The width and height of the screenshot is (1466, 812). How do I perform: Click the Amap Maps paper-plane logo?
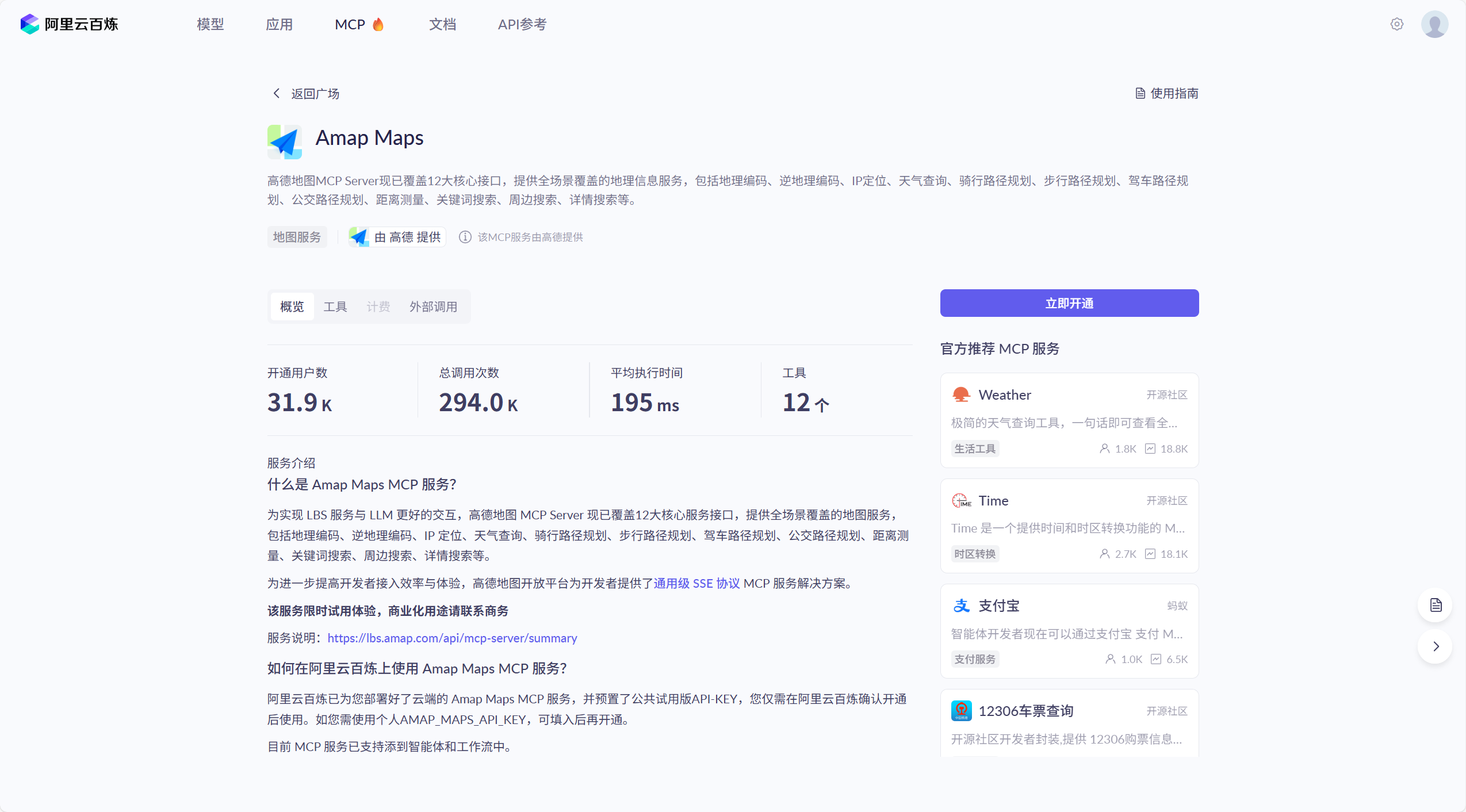click(x=285, y=141)
